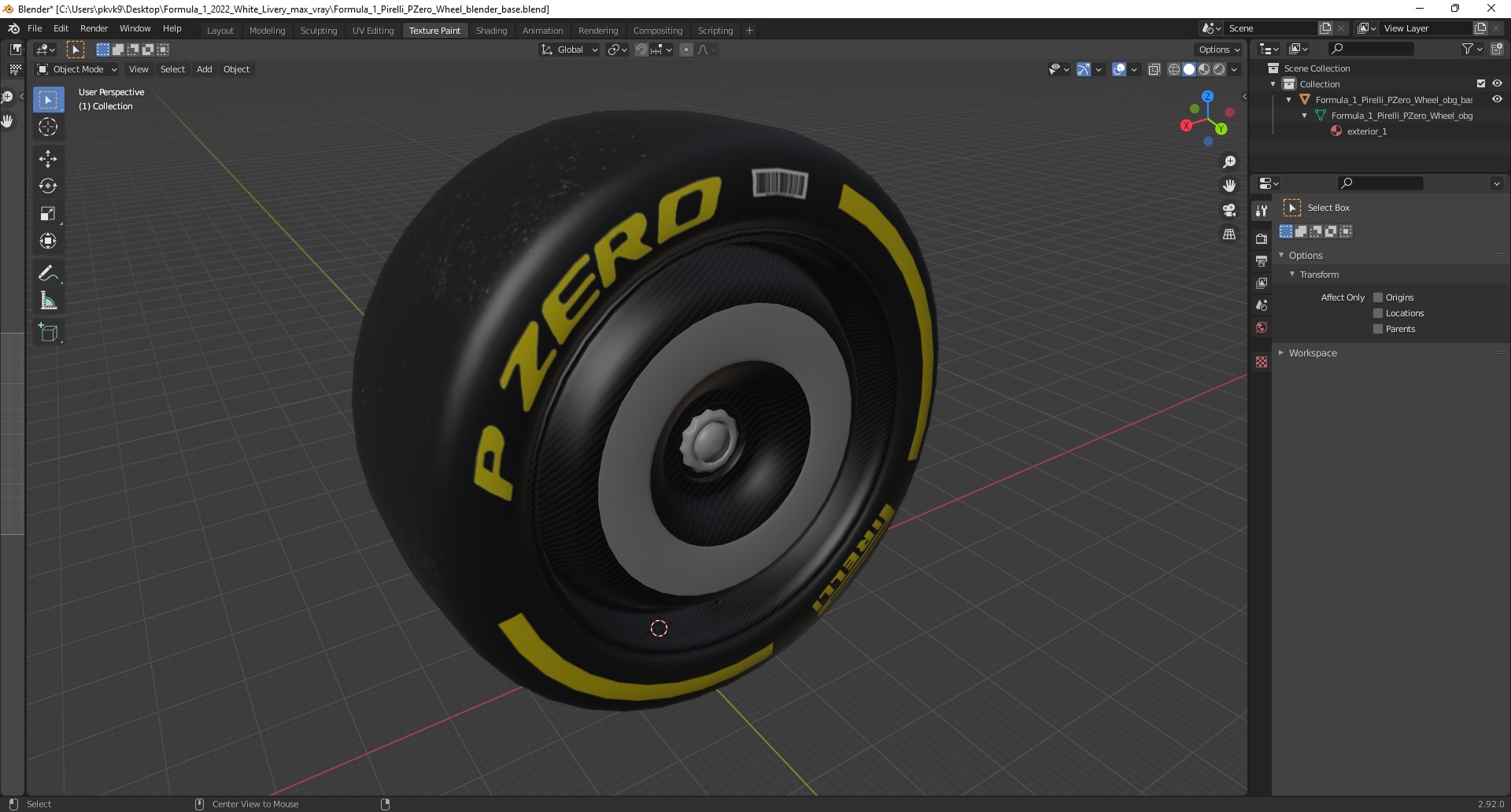The width and height of the screenshot is (1511, 812).
Task: Switch to the Scripting workspace tab
Action: (x=715, y=31)
